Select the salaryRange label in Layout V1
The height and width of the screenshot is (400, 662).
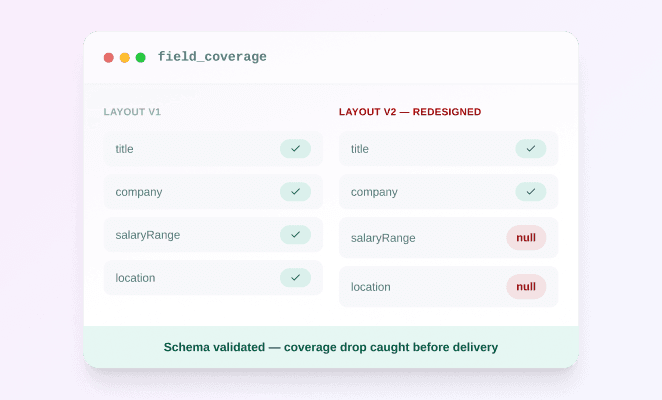(x=148, y=235)
